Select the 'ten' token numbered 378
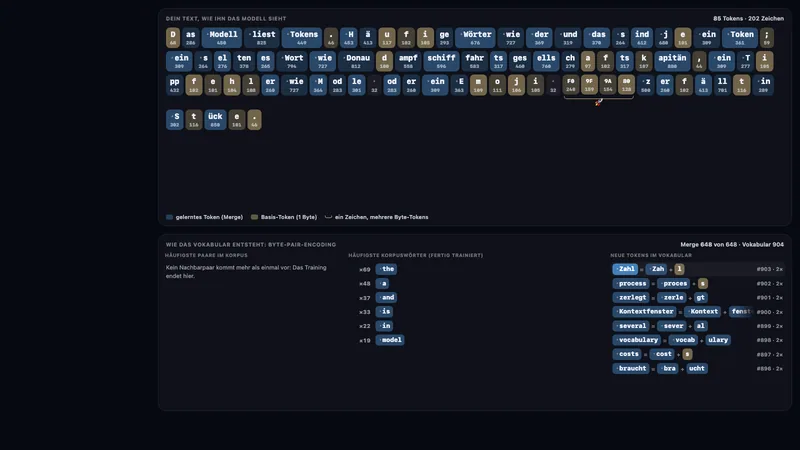Screen dimensions: 800x450 [244, 61]
